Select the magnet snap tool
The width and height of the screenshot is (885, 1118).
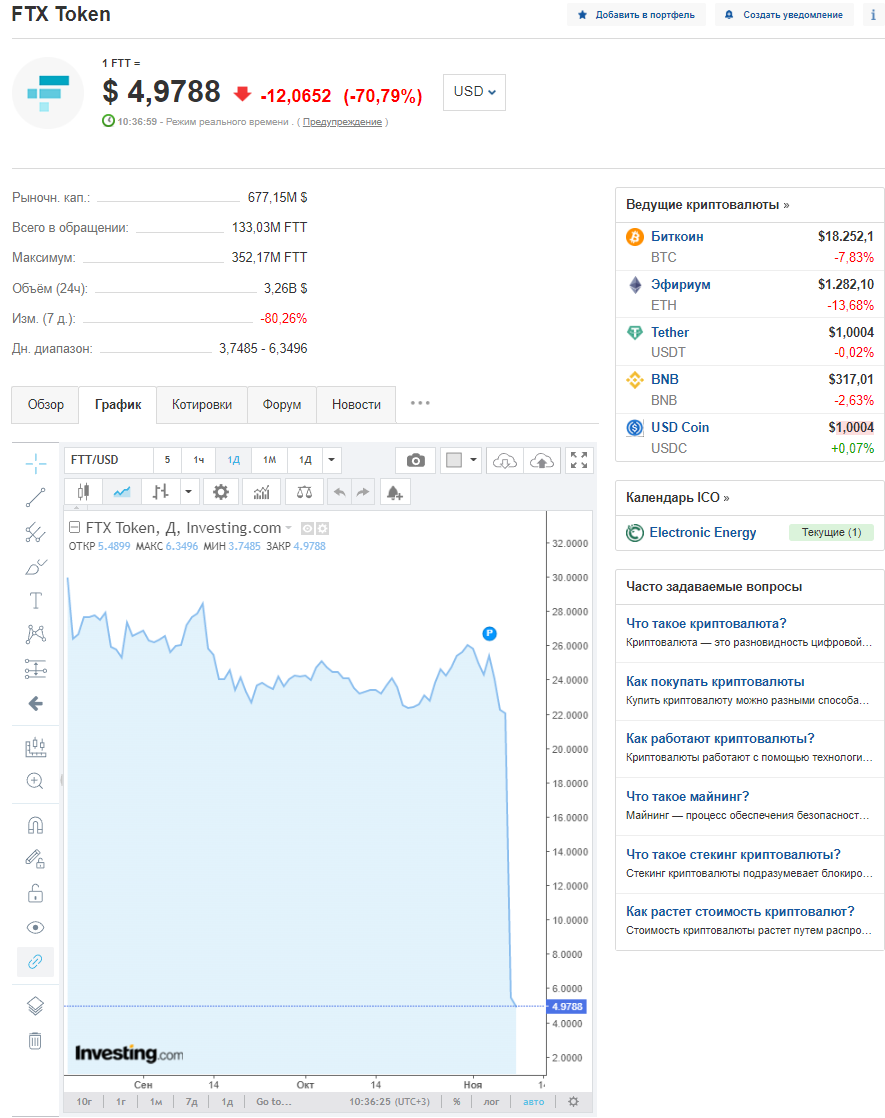tap(35, 825)
